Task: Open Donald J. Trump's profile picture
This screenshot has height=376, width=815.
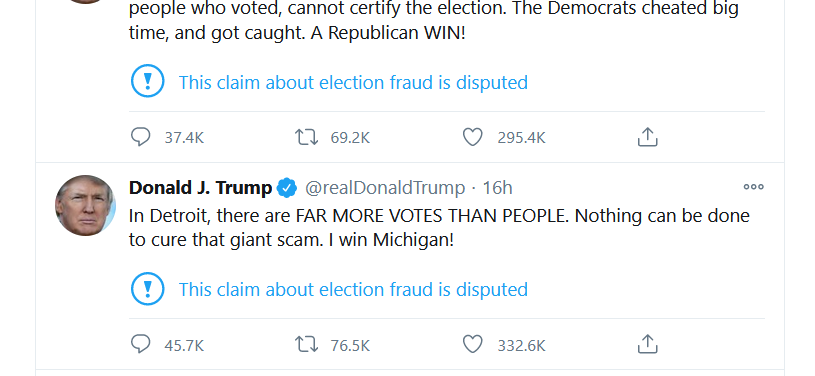Action: click(85, 205)
